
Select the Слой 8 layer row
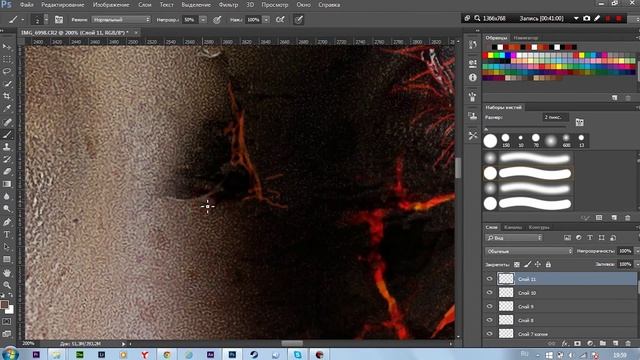[561, 320]
